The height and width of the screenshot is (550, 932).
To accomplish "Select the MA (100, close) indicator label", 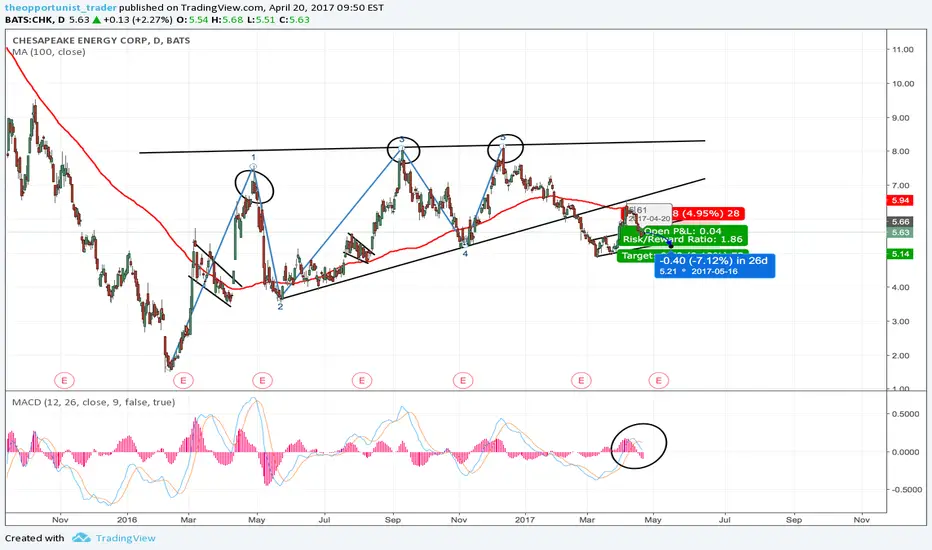I will click(49, 52).
